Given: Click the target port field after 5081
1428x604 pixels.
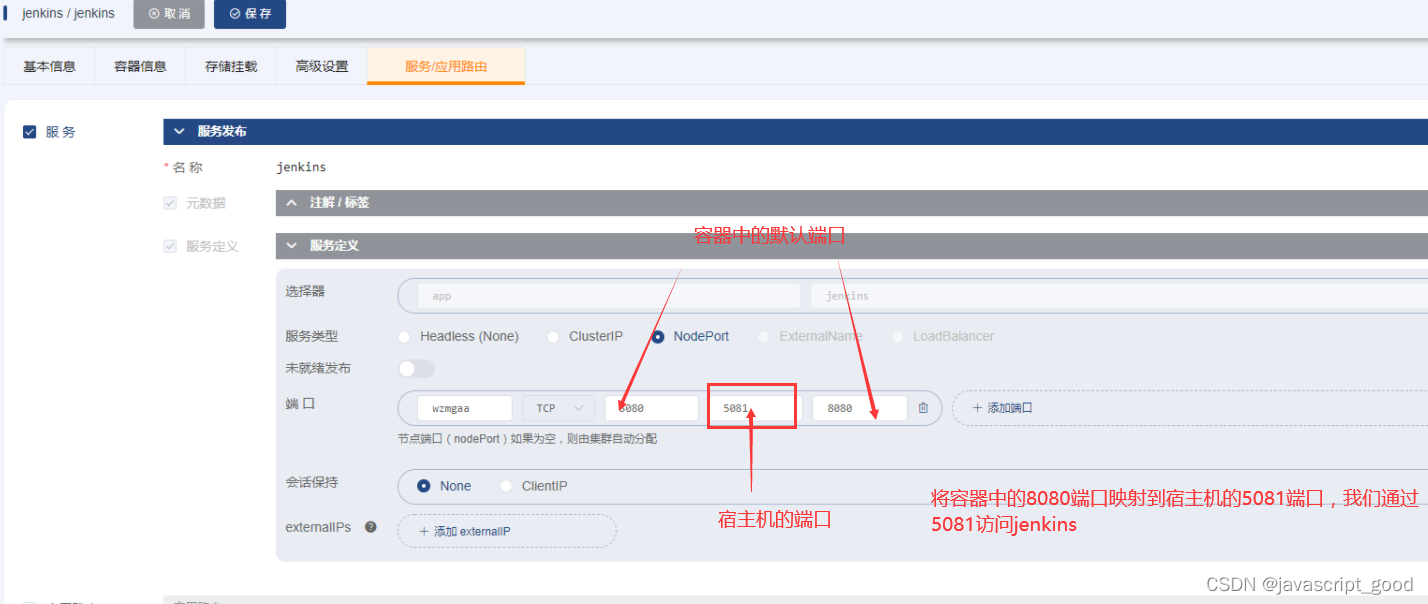Looking at the screenshot, I should [x=859, y=408].
